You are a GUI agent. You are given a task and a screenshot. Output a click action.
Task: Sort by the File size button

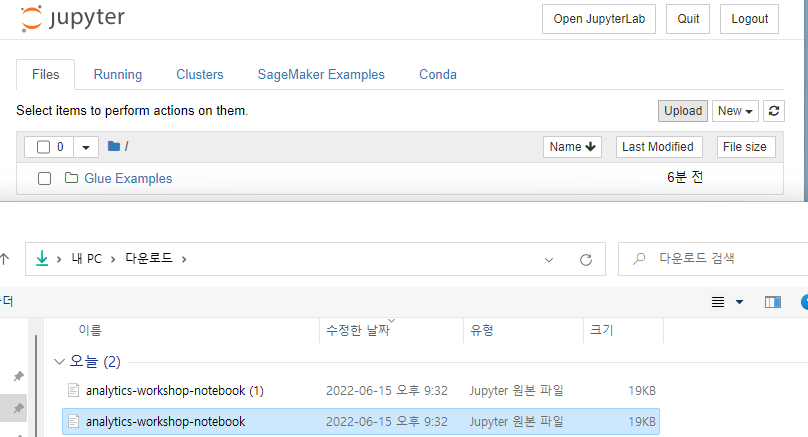click(x=746, y=147)
